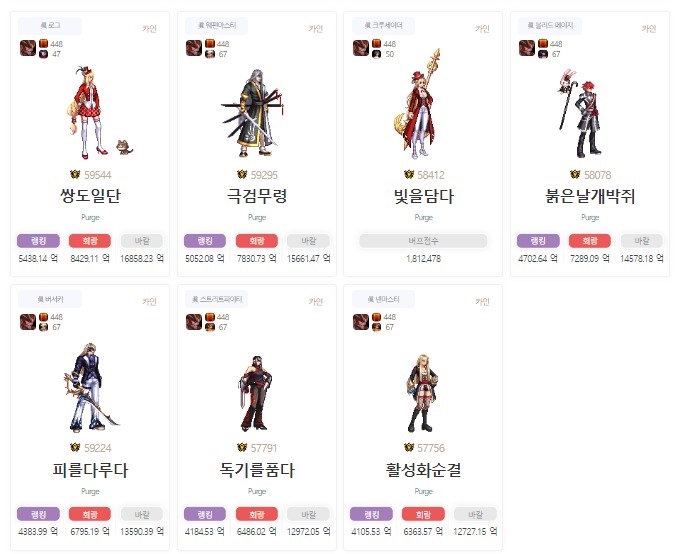Viewport: 678px width, 554px height.
Task: Click the small icon beside 50 on 빛을담다 card
Action: pyautogui.click(x=376, y=54)
